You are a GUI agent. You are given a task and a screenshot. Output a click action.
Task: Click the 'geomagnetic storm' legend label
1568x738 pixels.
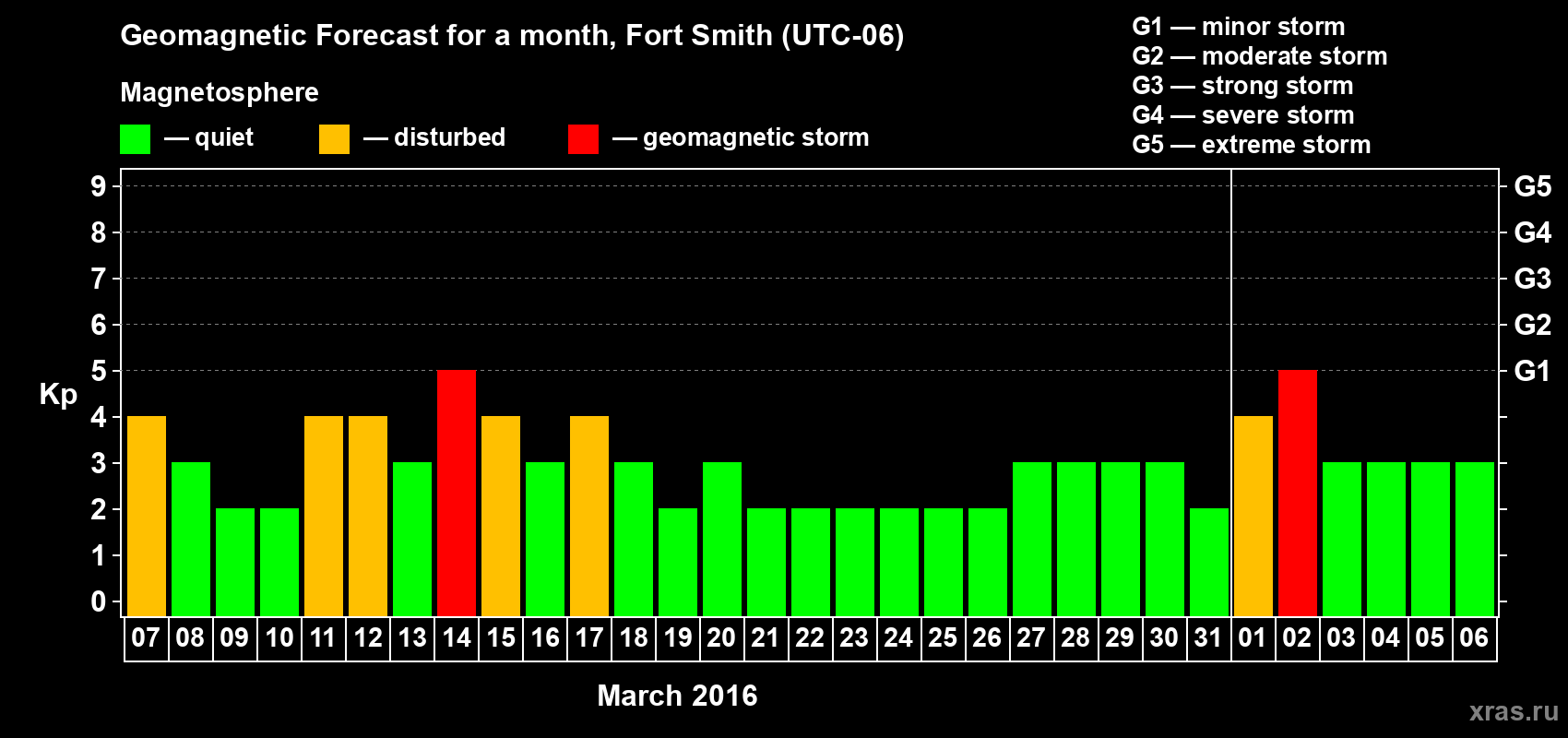pyautogui.click(x=756, y=138)
